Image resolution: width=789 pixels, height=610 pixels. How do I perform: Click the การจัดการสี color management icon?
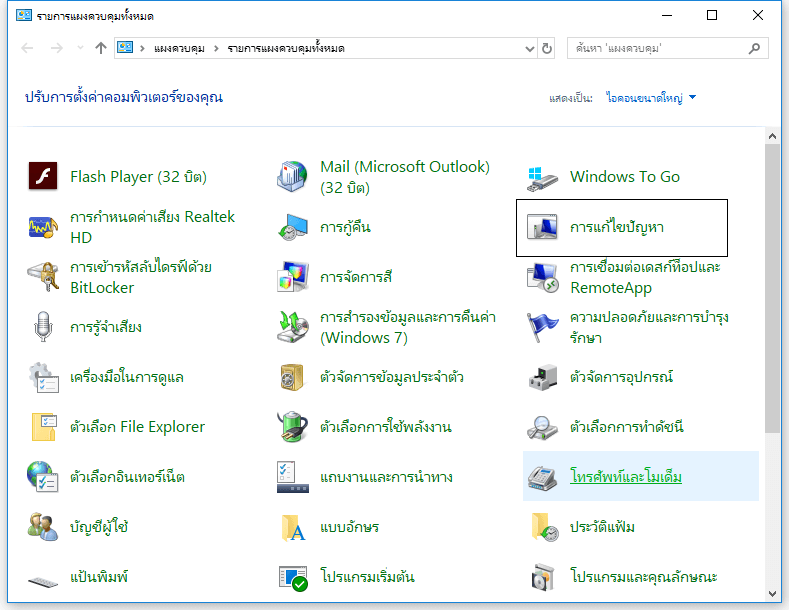click(x=292, y=276)
